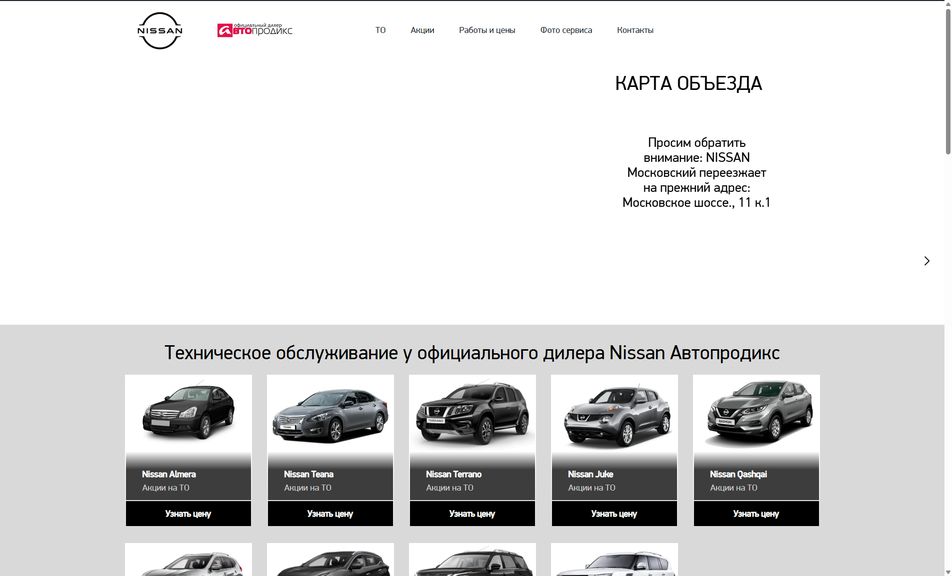Click Акции на ТО under Nissan Almera
Screen dimensions: 952x576
pos(166,487)
